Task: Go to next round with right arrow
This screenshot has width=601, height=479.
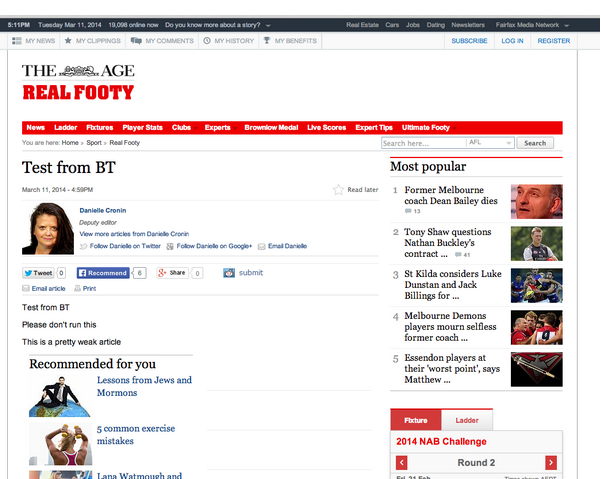Action: [551, 463]
